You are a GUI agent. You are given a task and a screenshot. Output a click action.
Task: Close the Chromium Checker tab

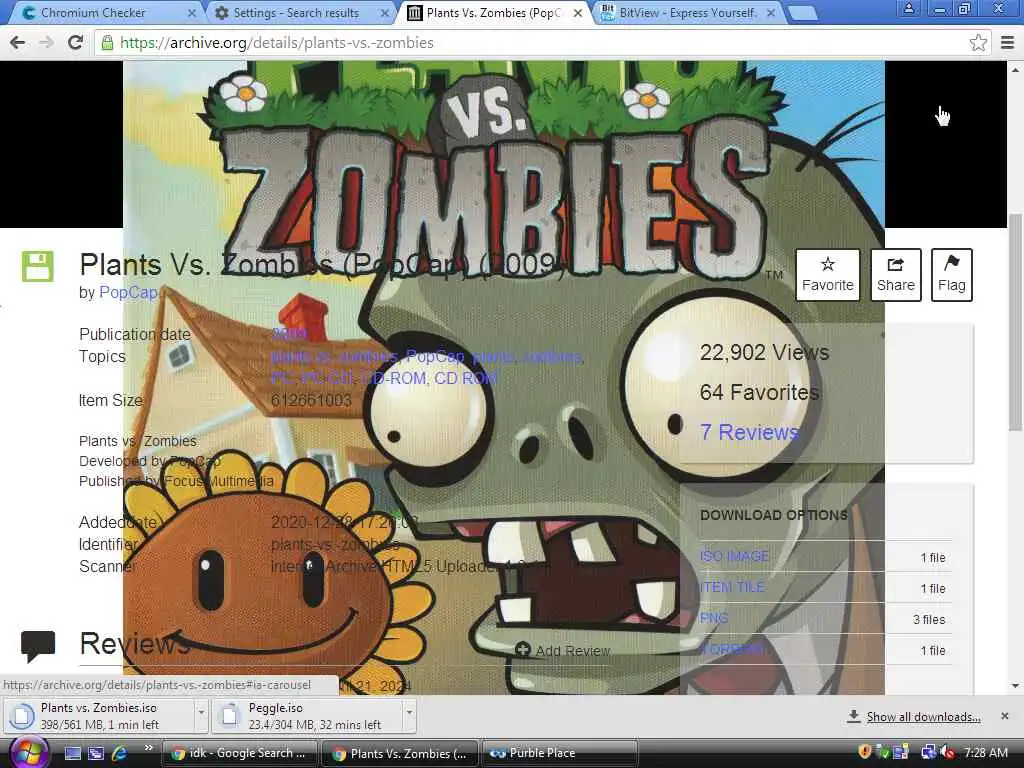[191, 13]
